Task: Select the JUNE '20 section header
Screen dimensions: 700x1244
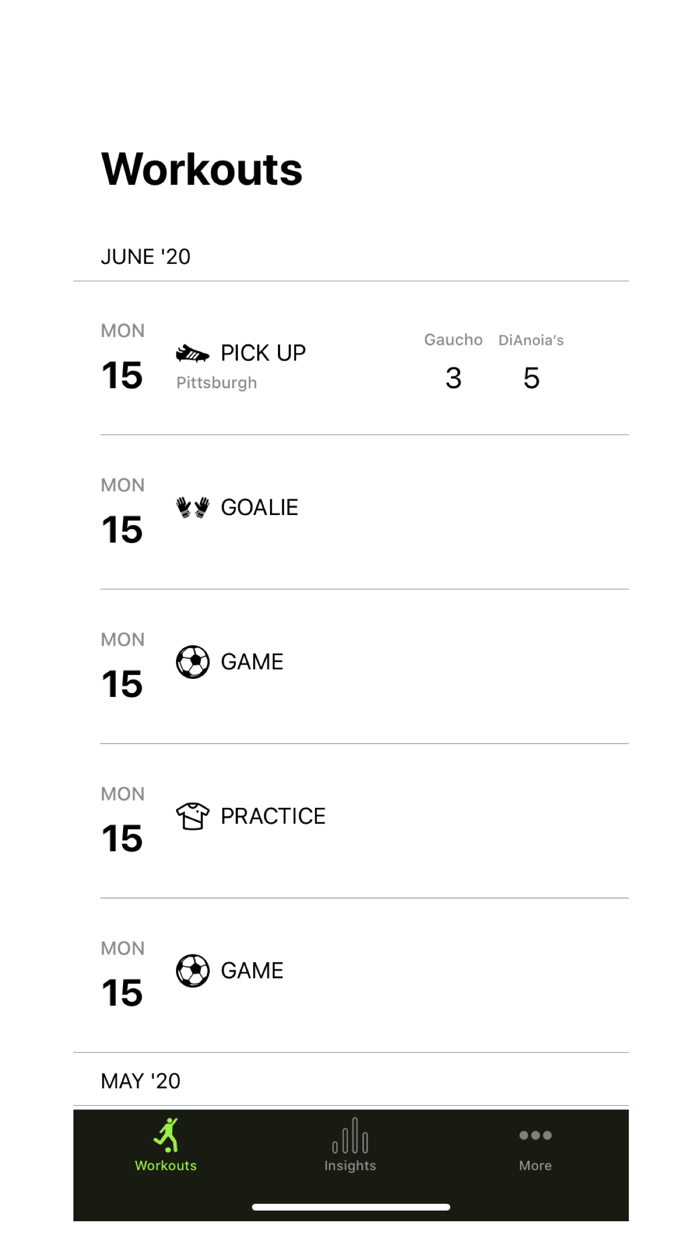Action: 146,257
